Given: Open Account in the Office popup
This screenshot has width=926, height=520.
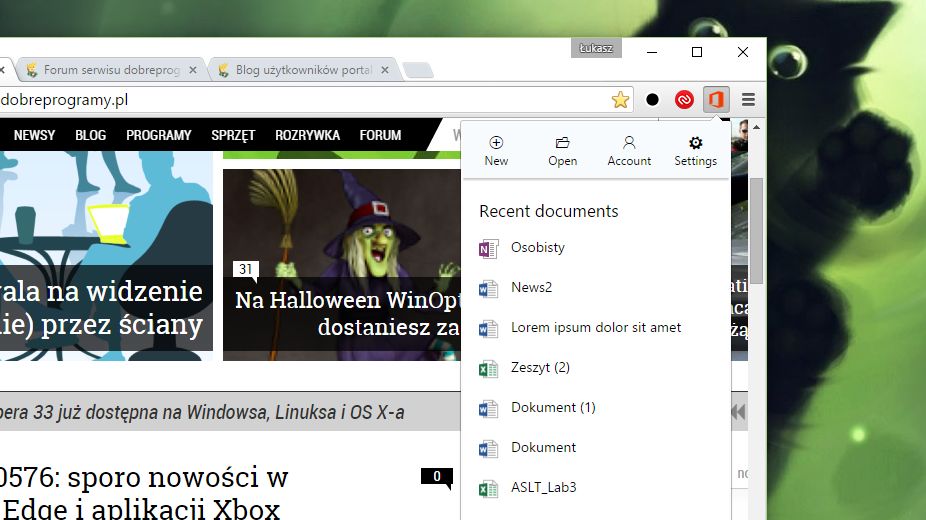Looking at the screenshot, I should tap(629, 151).
